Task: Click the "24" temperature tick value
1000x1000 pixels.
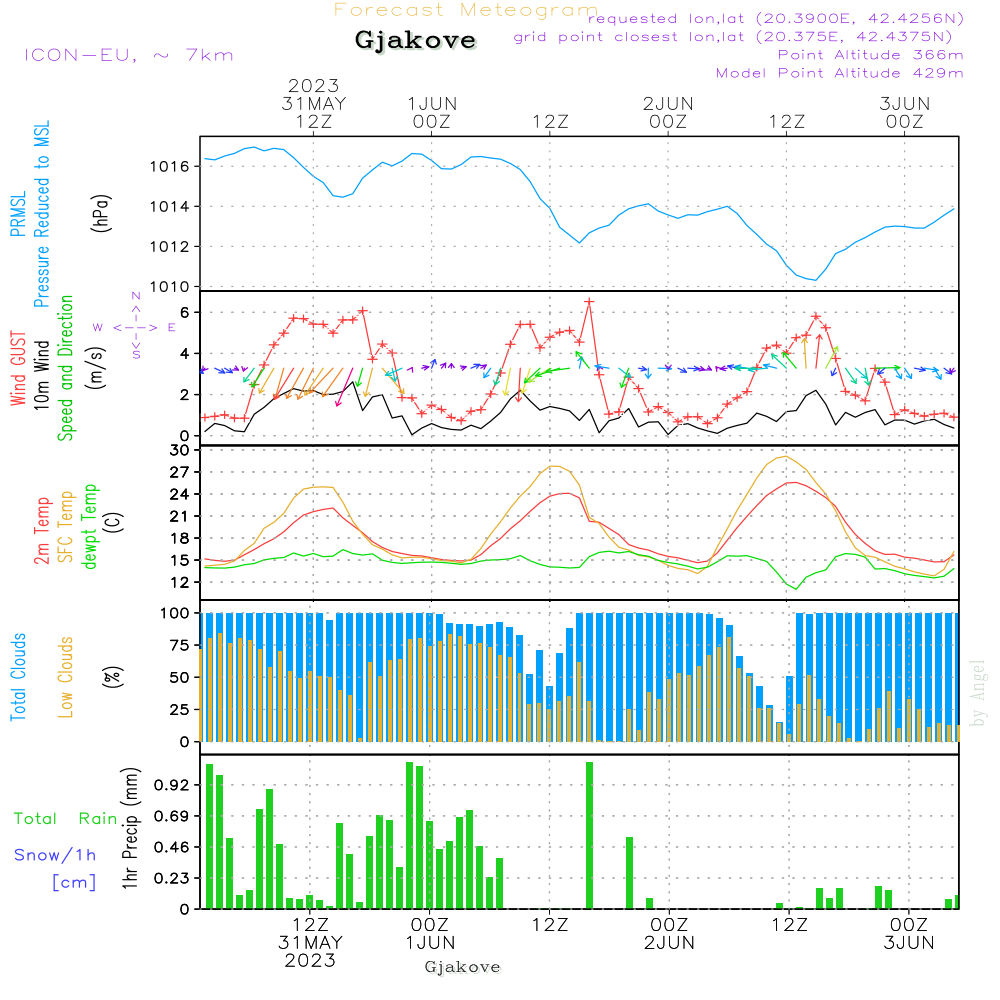Action: coord(180,494)
